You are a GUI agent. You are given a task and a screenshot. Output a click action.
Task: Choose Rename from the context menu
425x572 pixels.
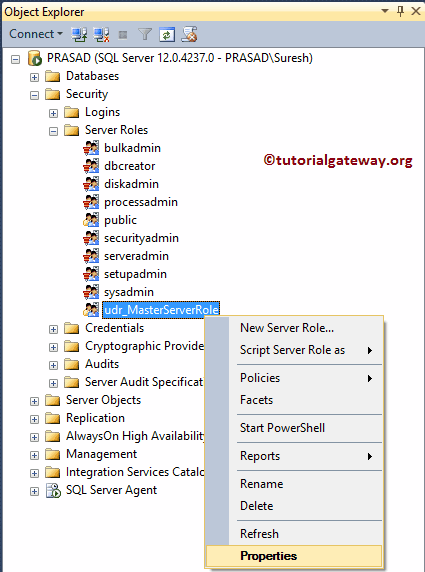(294, 484)
